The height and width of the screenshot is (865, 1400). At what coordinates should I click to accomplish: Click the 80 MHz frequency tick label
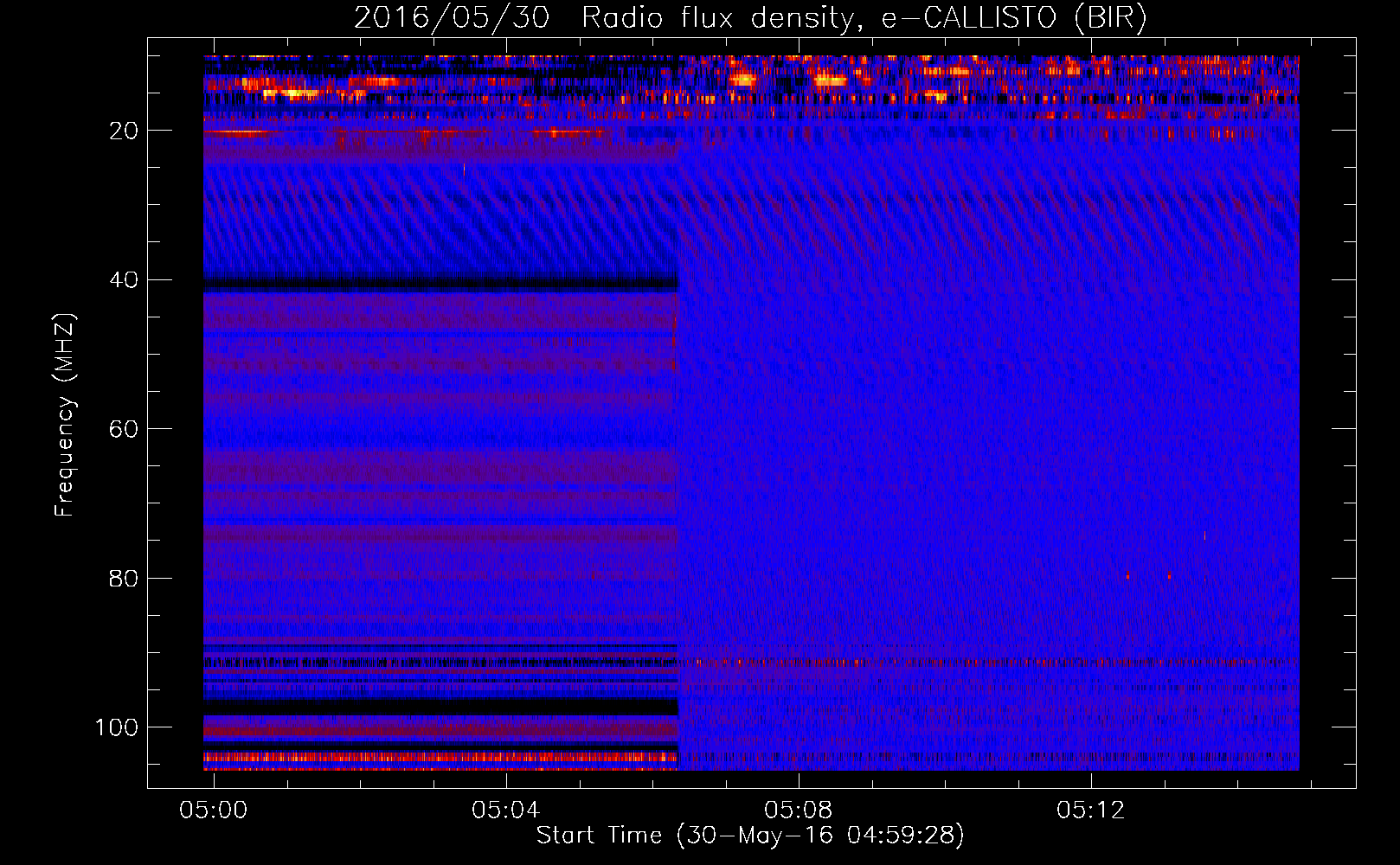pyautogui.click(x=124, y=579)
